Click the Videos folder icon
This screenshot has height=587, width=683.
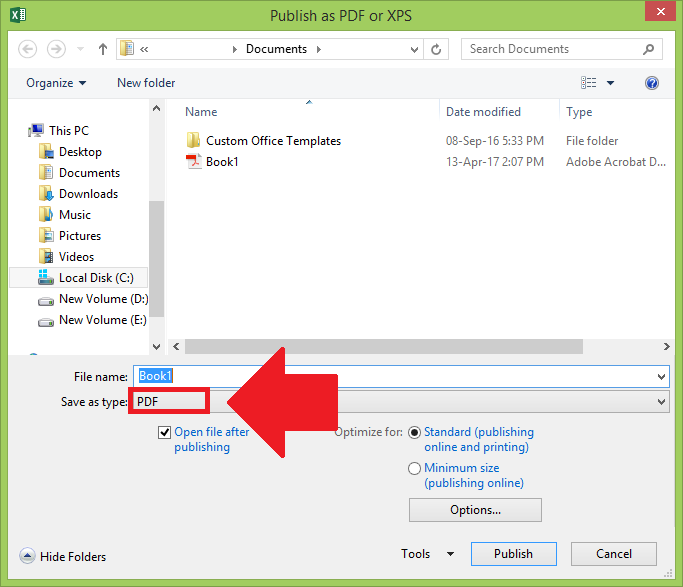tap(46, 256)
